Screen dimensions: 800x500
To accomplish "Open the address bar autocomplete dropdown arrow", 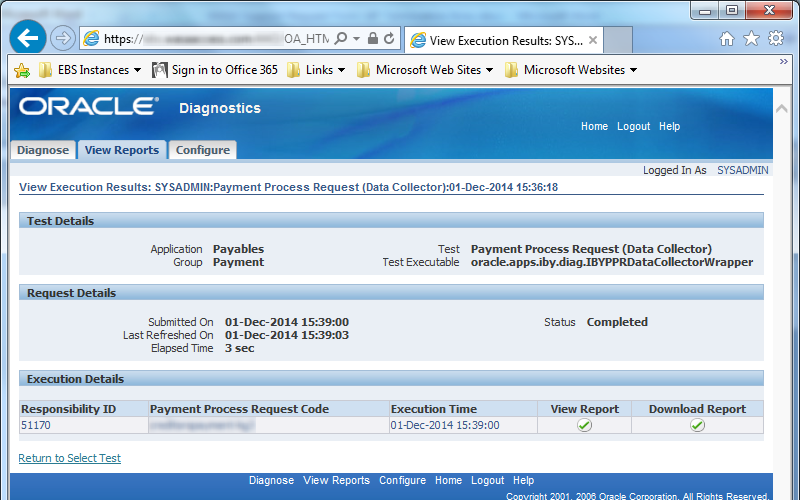I will [357, 39].
